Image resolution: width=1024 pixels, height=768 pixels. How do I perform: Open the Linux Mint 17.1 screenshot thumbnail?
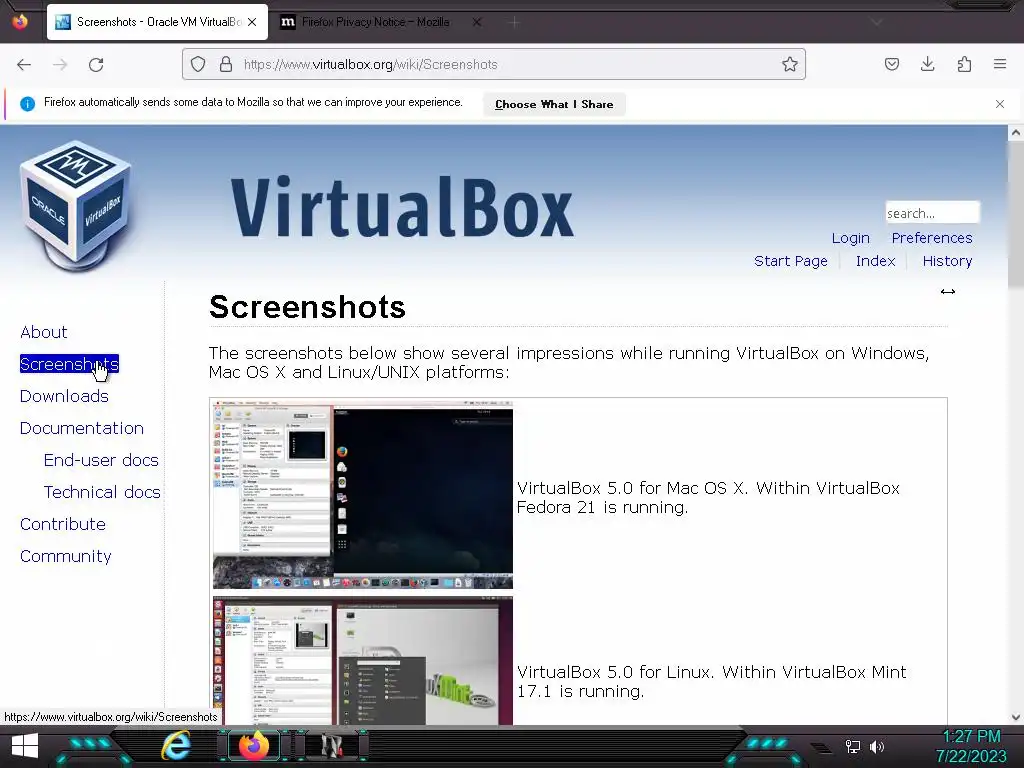(x=362, y=660)
